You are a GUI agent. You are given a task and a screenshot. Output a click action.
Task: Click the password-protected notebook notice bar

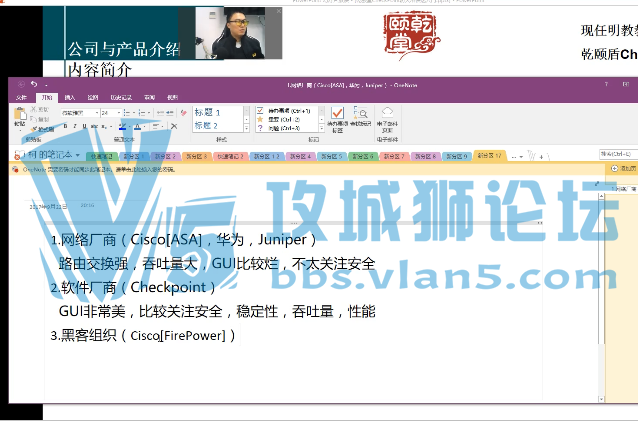[307, 169]
